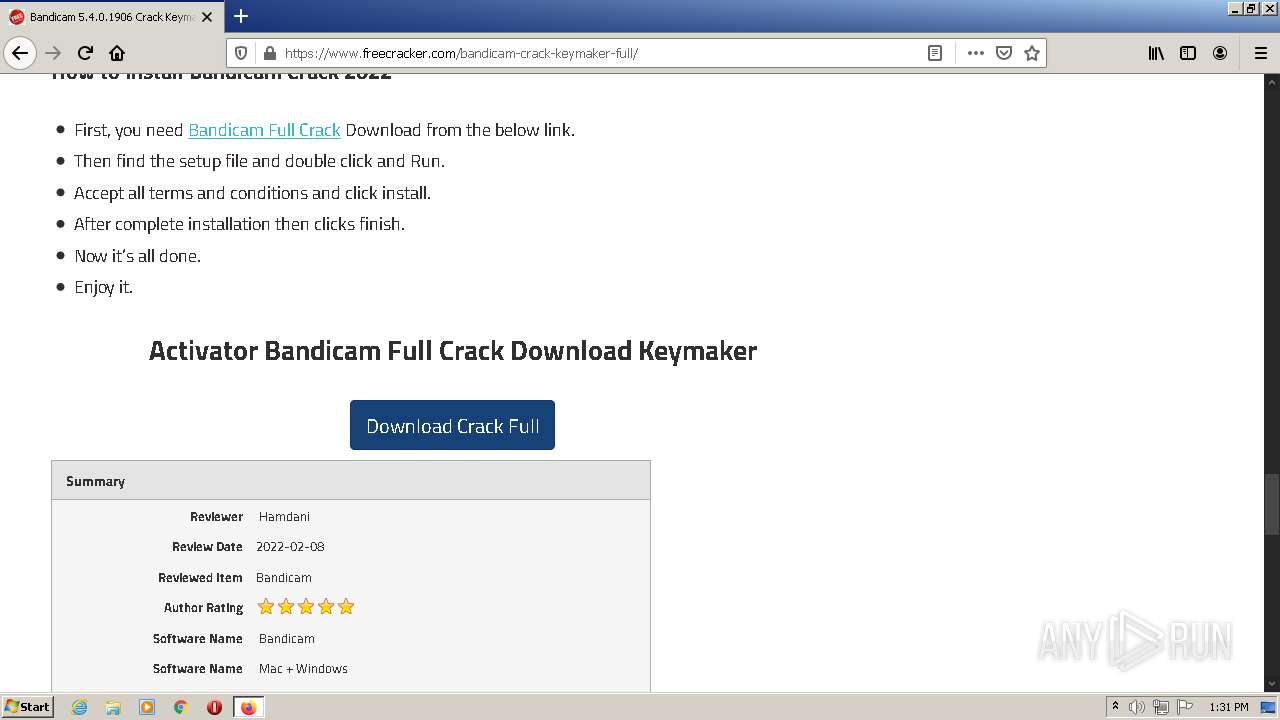Select the Summary box header
This screenshot has height=720, width=1280.
(351, 481)
